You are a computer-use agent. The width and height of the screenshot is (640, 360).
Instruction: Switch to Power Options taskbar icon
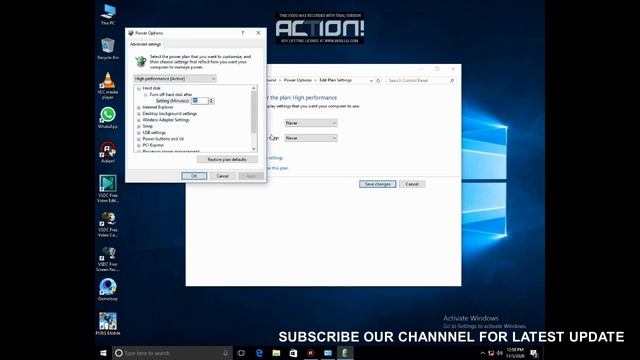(x=345, y=353)
